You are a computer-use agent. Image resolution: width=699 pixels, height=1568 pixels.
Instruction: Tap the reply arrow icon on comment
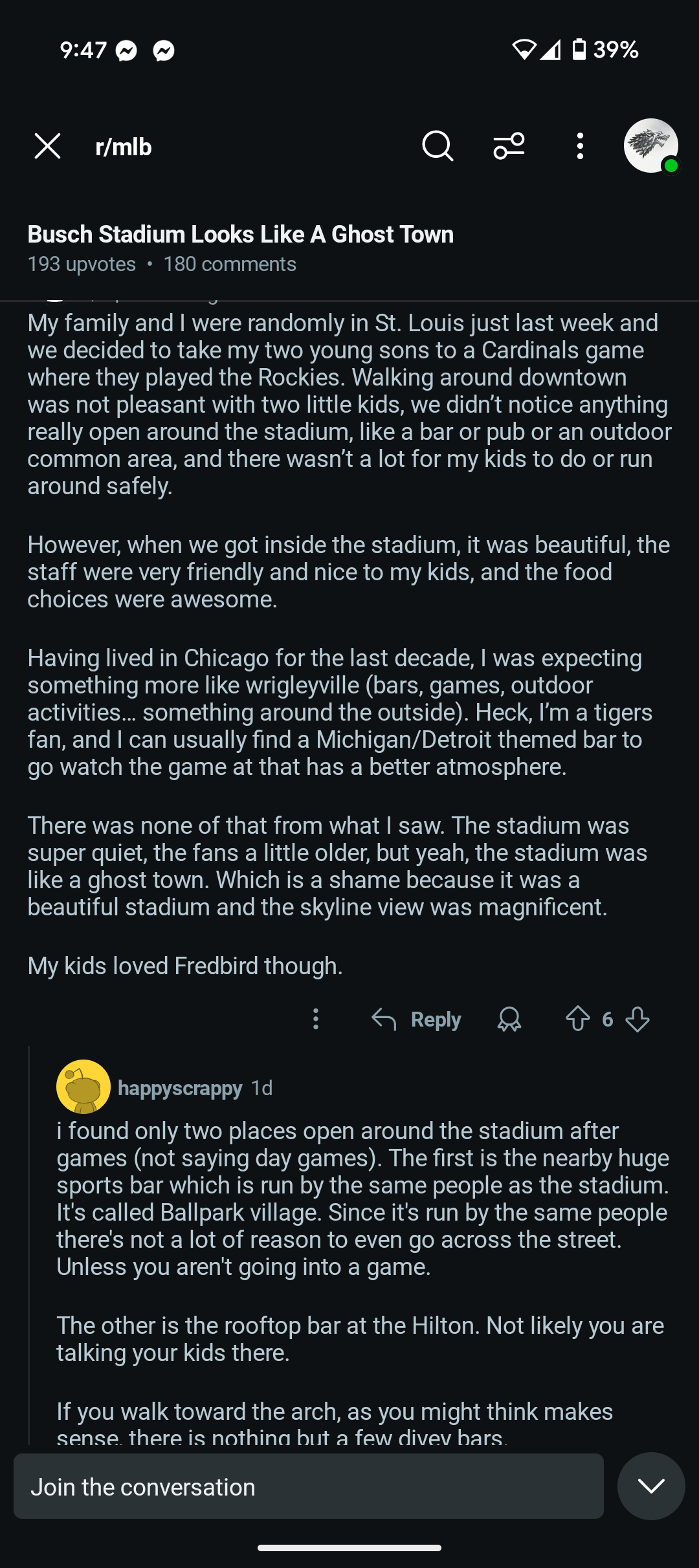(384, 1019)
